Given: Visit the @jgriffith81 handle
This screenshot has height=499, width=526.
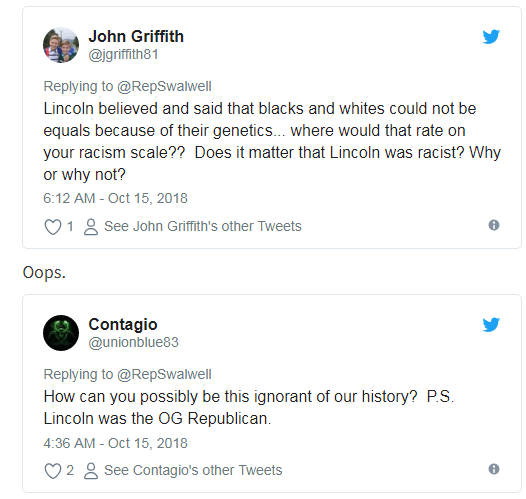Looking at the screenshot, I should 123,54.
